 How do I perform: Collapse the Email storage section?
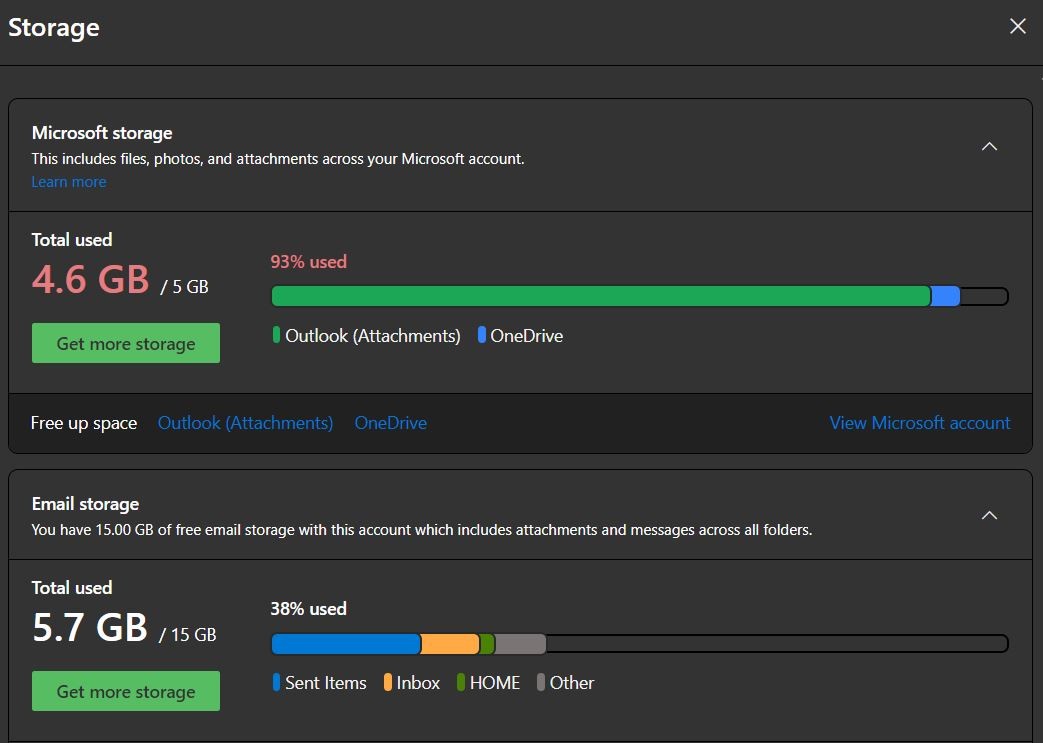989,515
